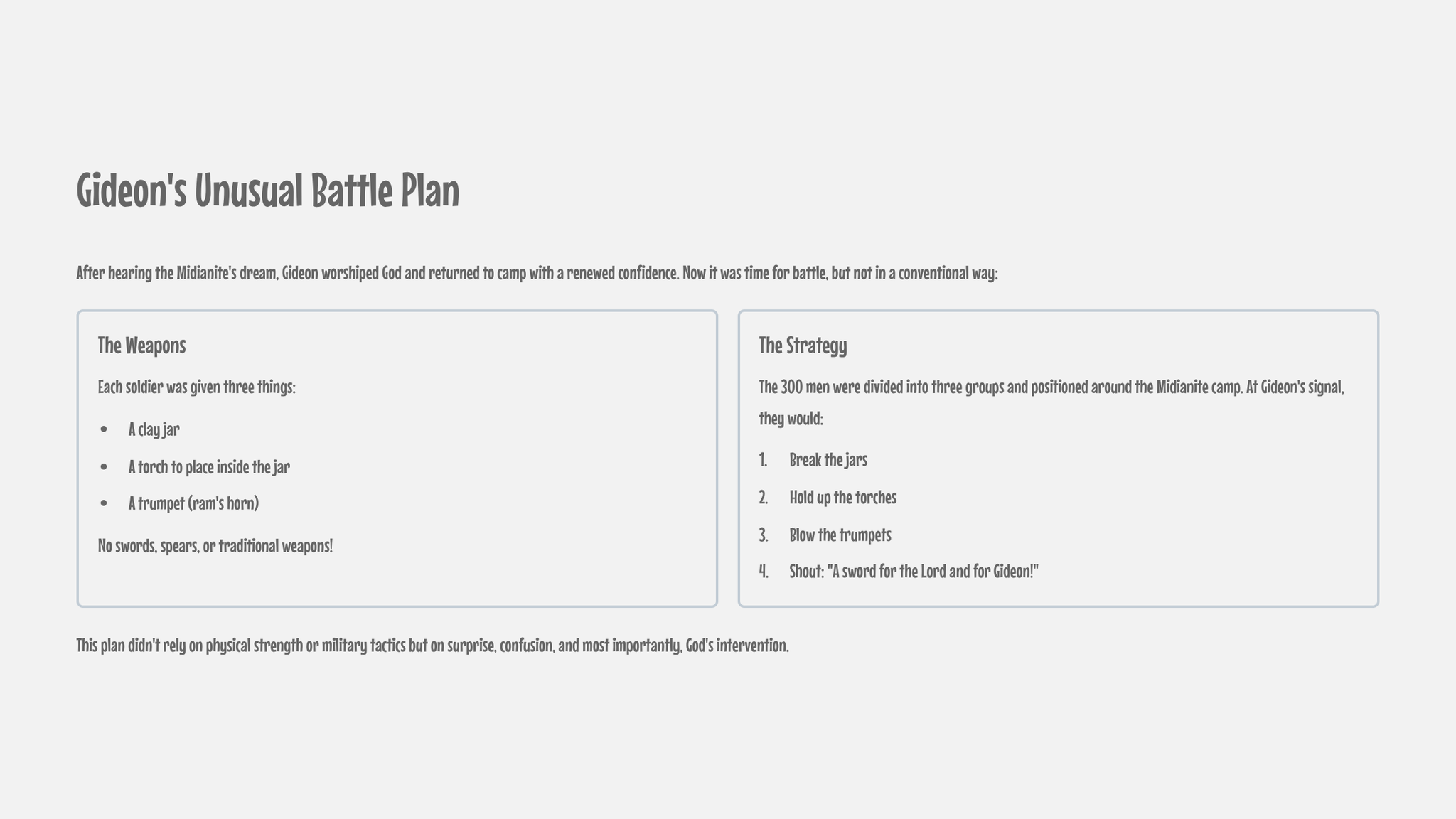The width and height of the screenshot is (1456, 819).
Task: Click the number "4." in the strategy list
Action: point(764,571)
